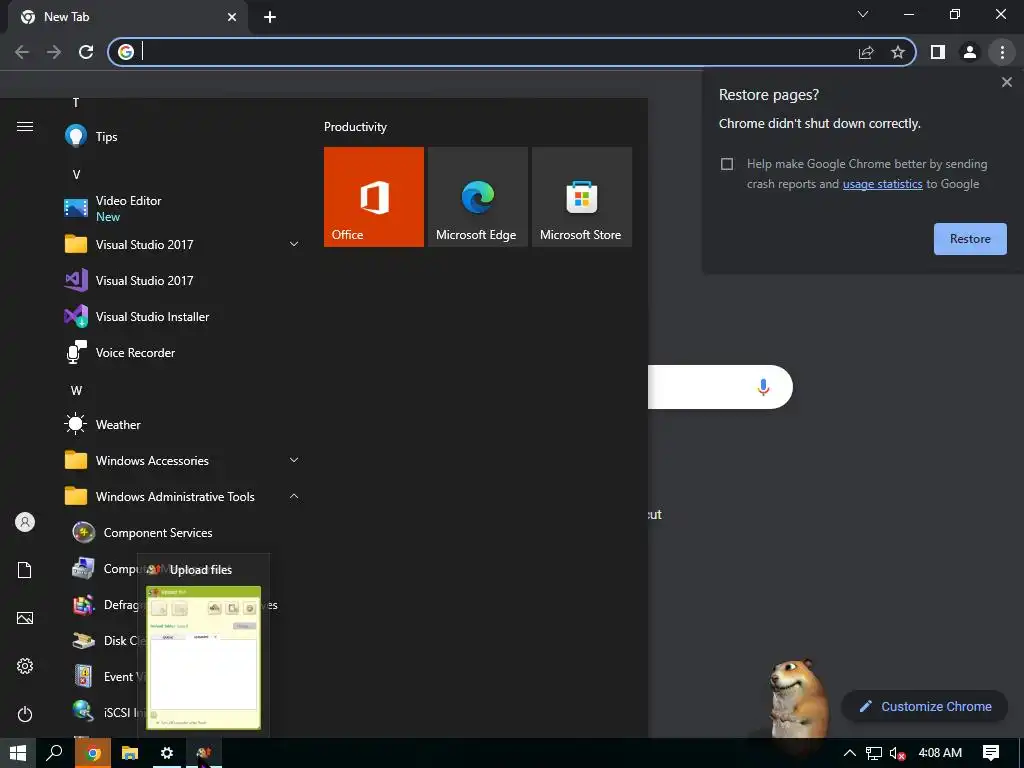This screenshot has height=768, width=1024.
Task: Open the user account icon in Start
Action: (25, 522)
